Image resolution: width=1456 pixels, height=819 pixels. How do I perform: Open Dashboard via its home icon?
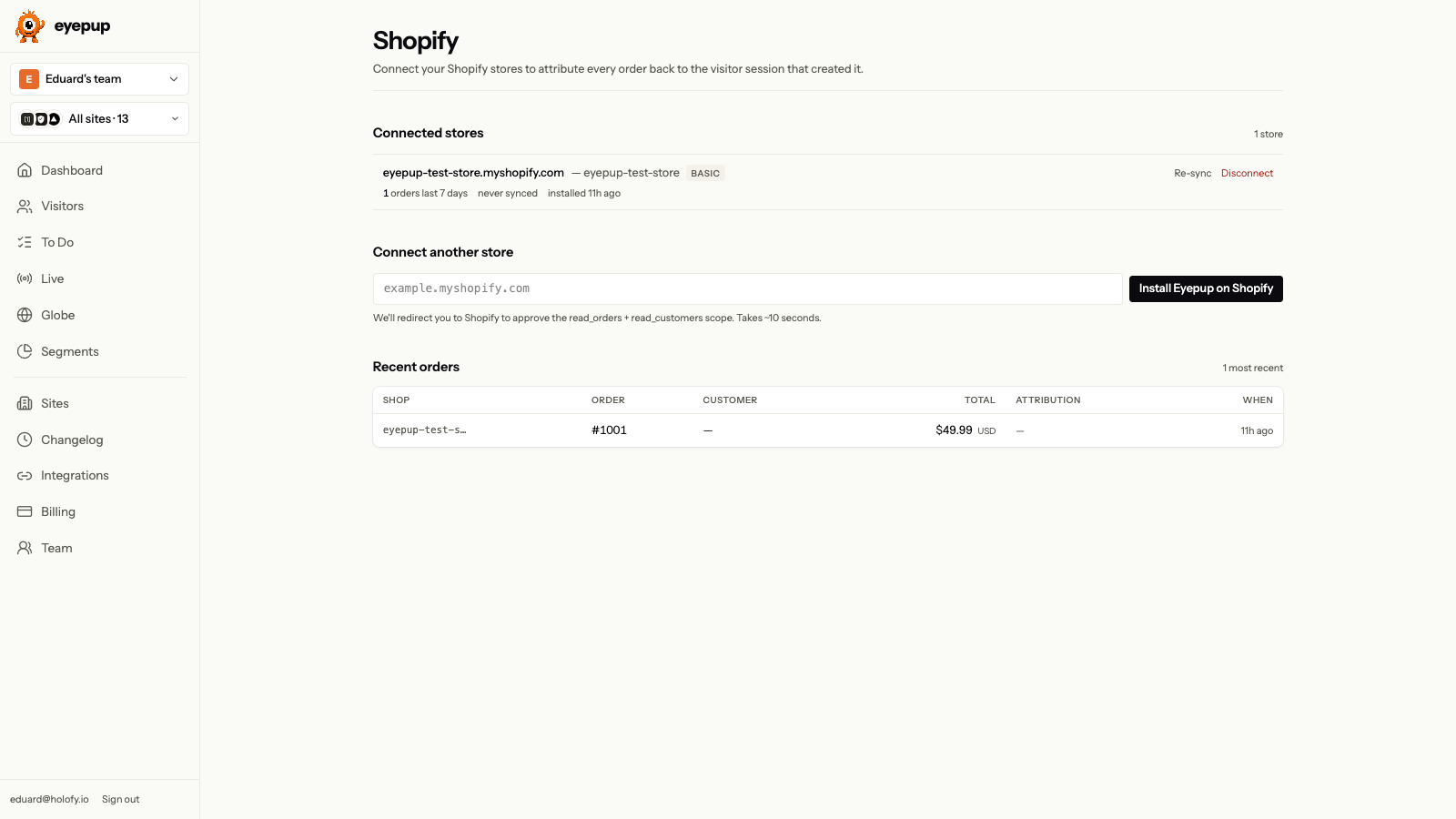pos(25,170)
